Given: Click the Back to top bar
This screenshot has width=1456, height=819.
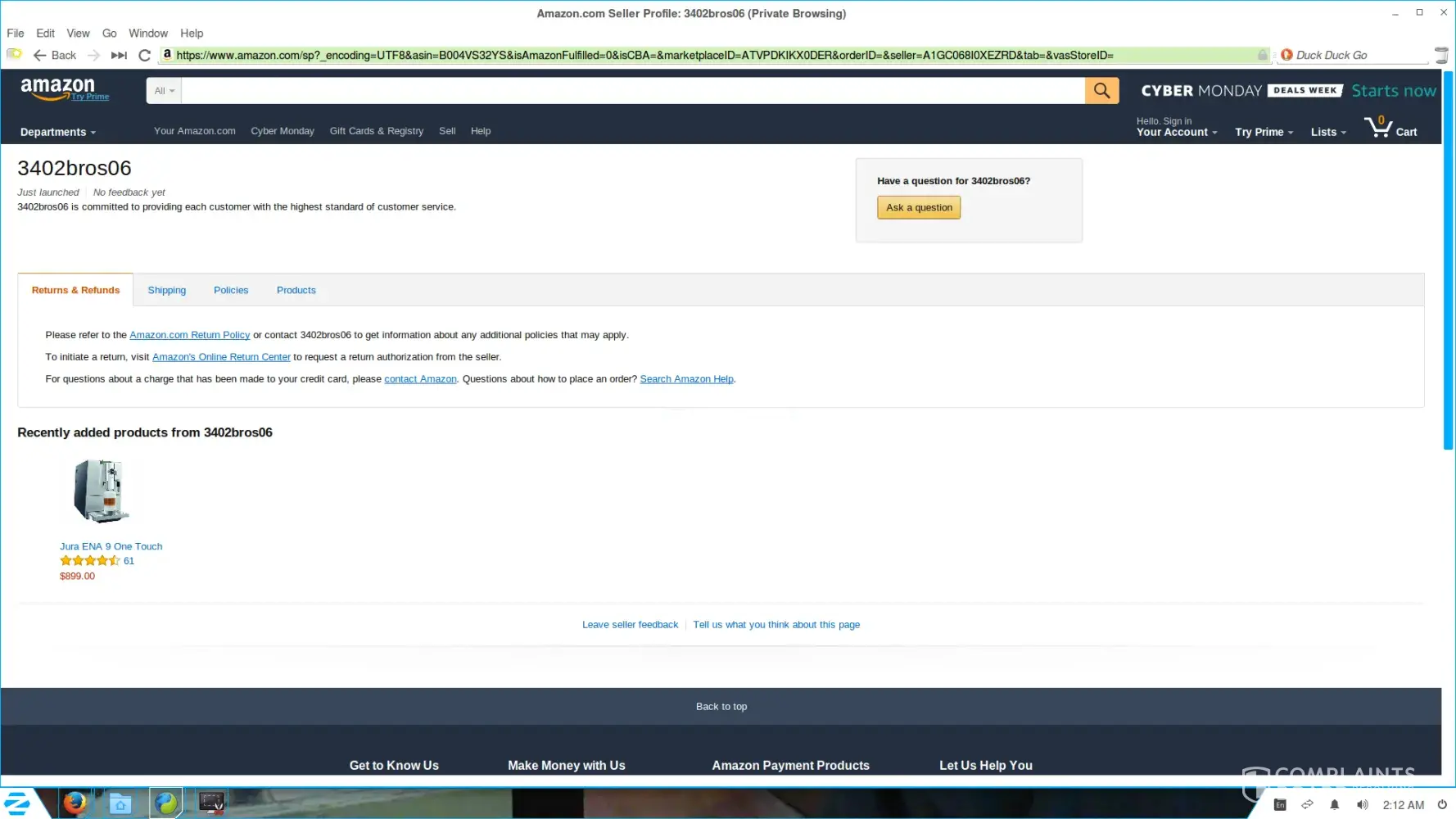Looking at the screenshot, I should coord(721,706).
